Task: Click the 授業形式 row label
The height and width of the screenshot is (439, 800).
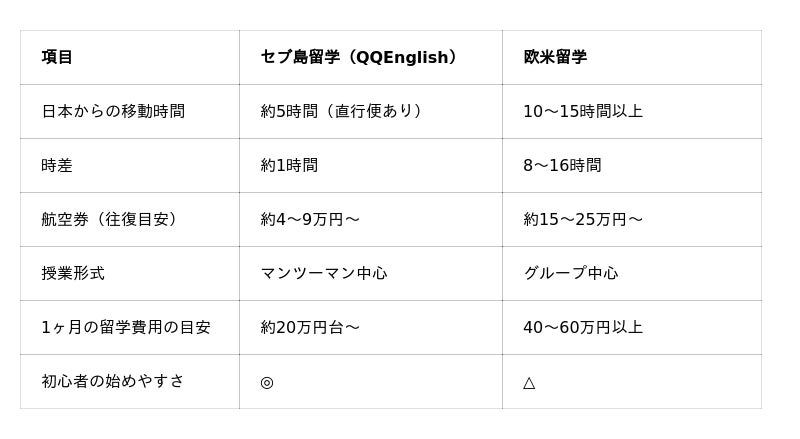Action: tap(73, 273)
